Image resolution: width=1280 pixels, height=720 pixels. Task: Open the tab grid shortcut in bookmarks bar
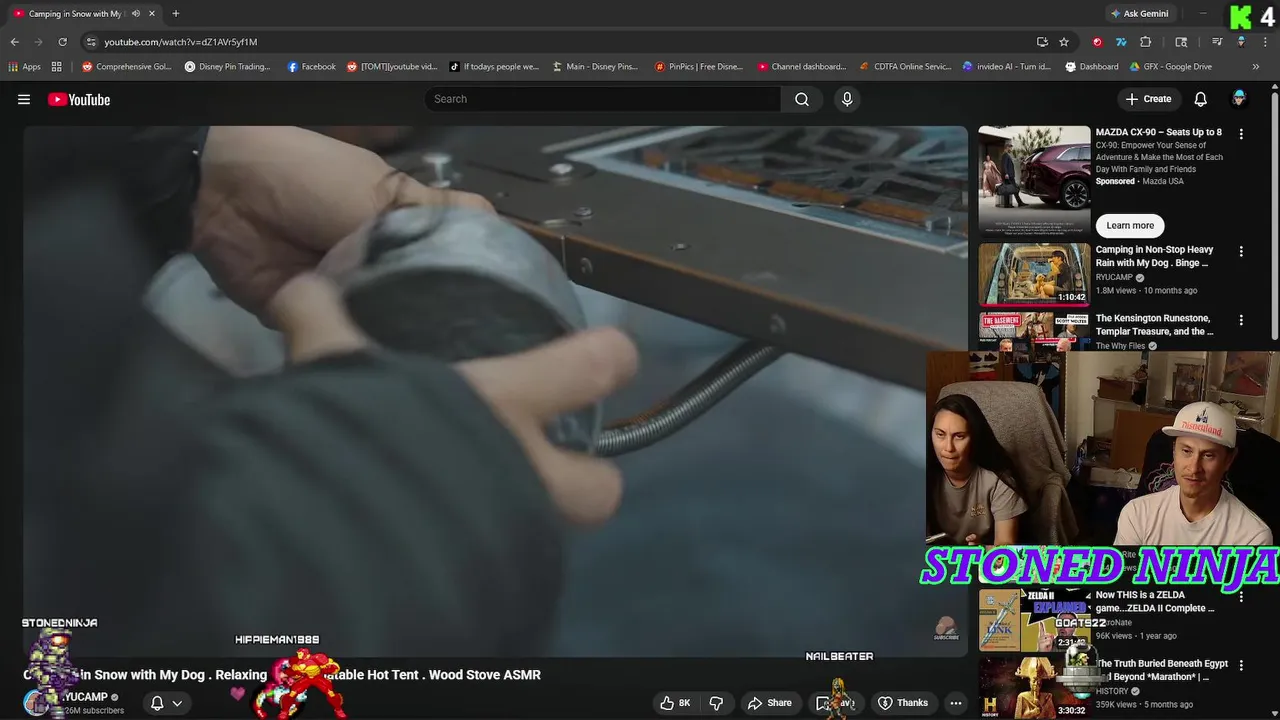coord(57,67)
